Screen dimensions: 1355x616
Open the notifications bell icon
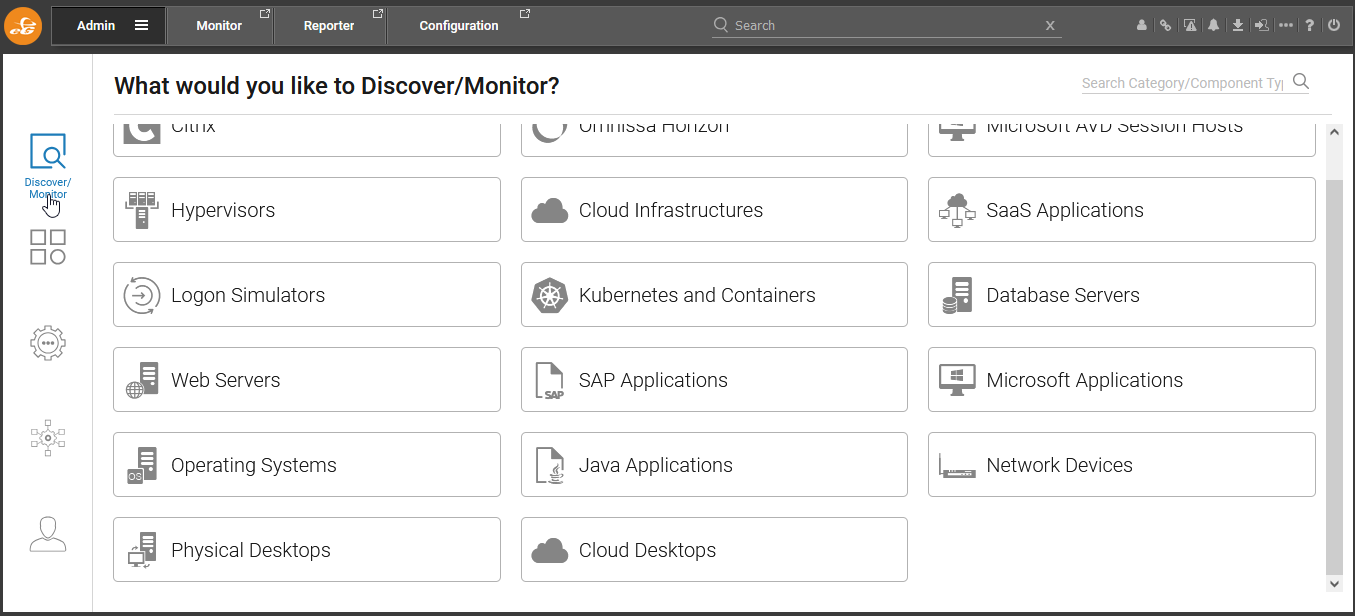pos(1214,26)
